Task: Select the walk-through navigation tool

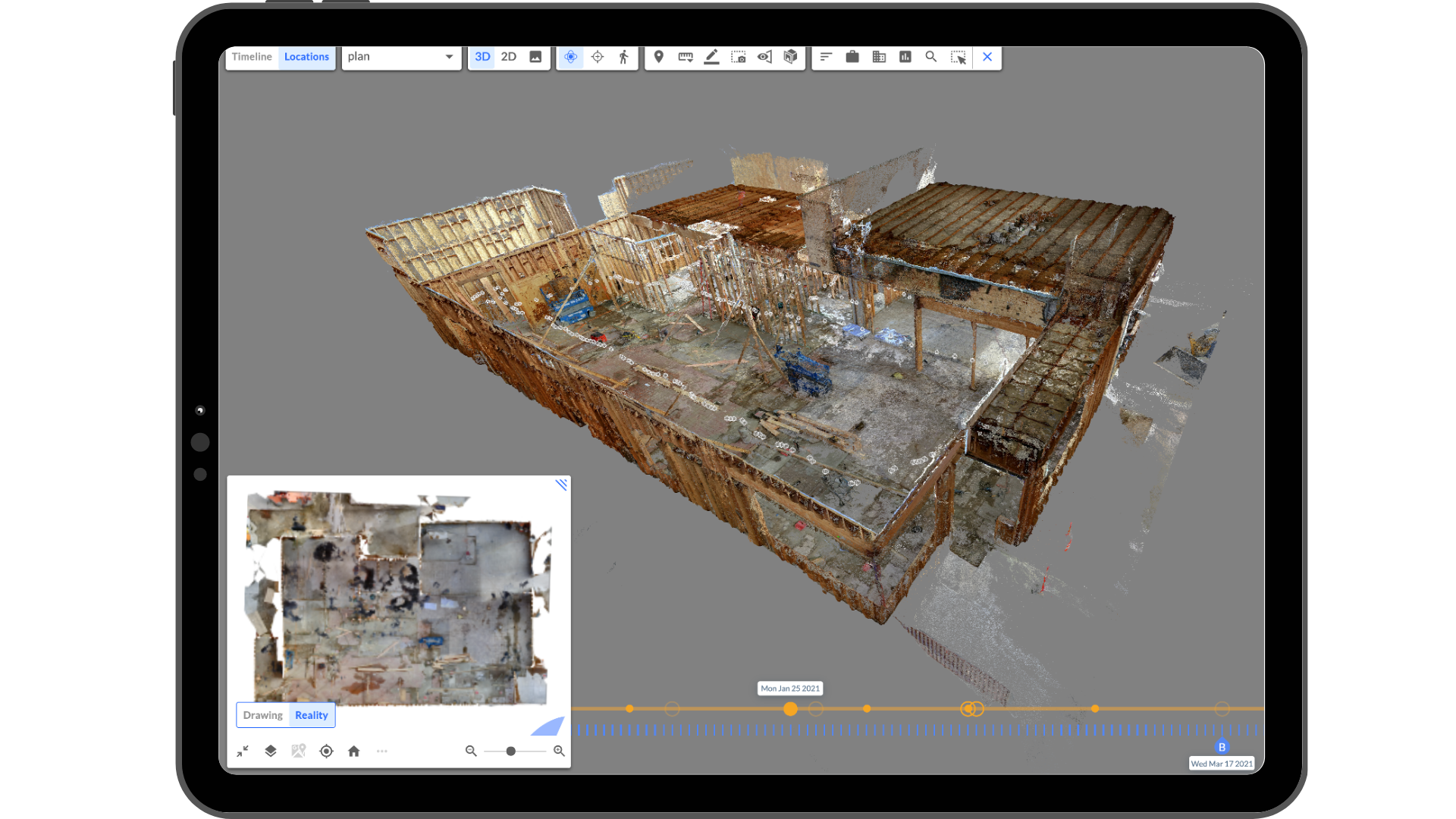Action: click(623, 57)
